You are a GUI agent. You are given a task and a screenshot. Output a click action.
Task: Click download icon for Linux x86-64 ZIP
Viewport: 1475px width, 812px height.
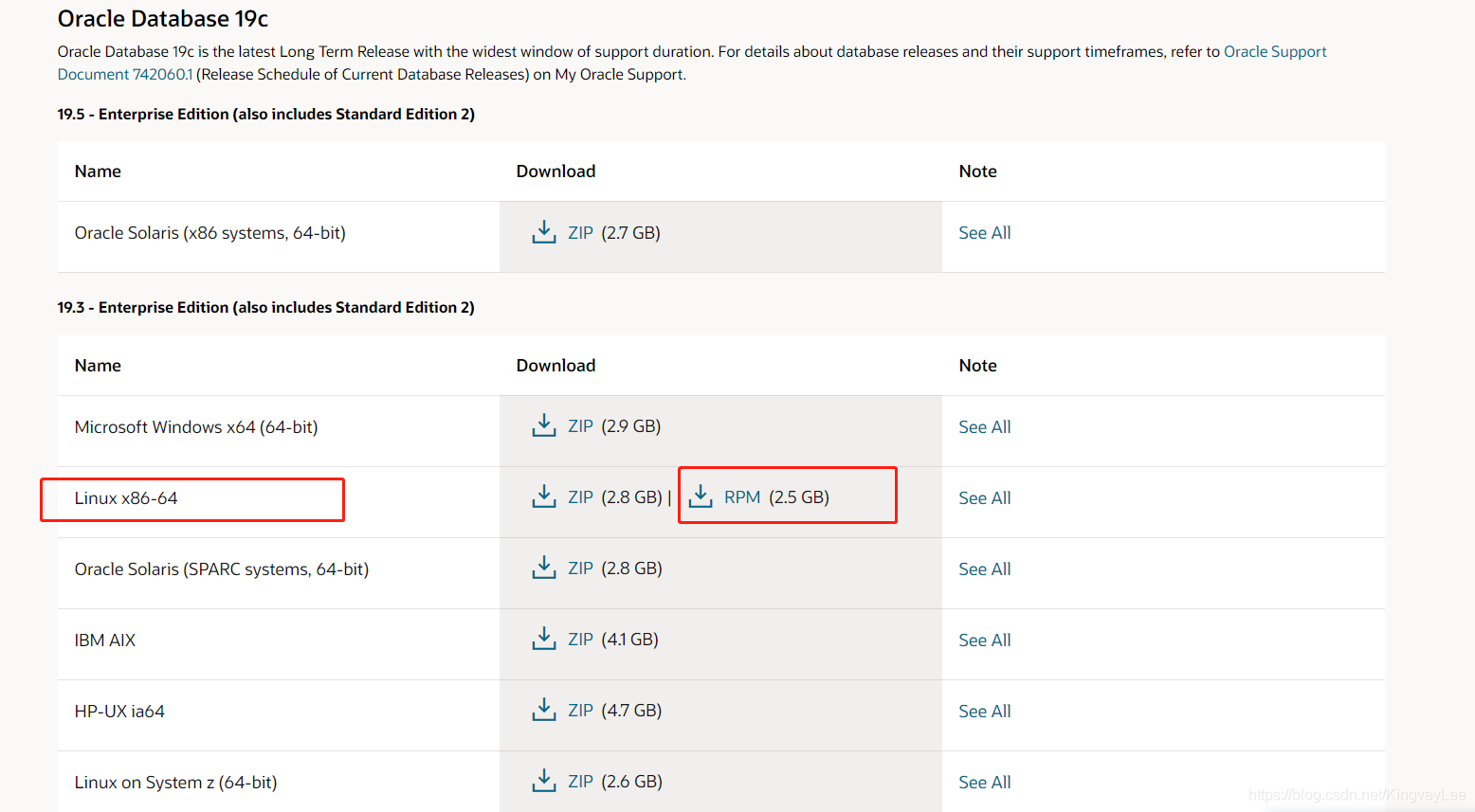coord(544,496)
